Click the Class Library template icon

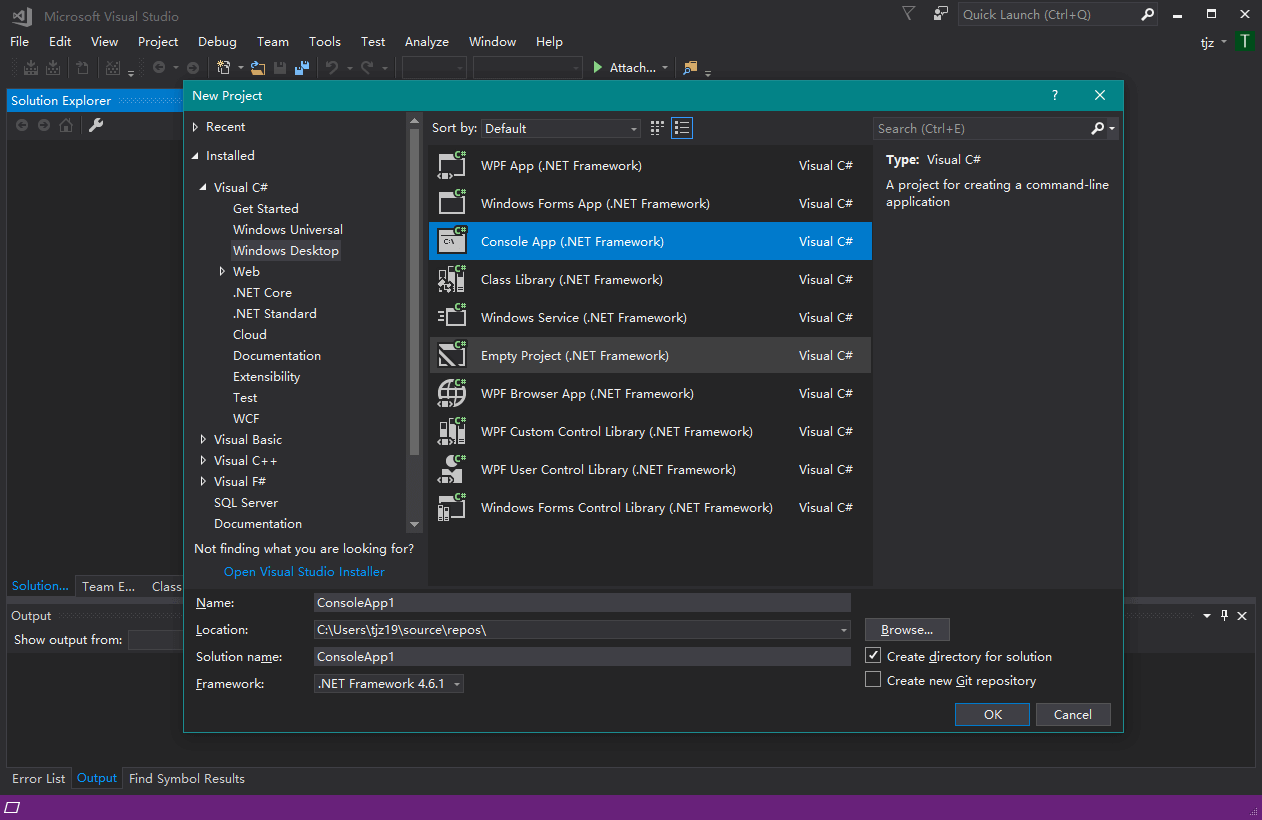point(452,280)
